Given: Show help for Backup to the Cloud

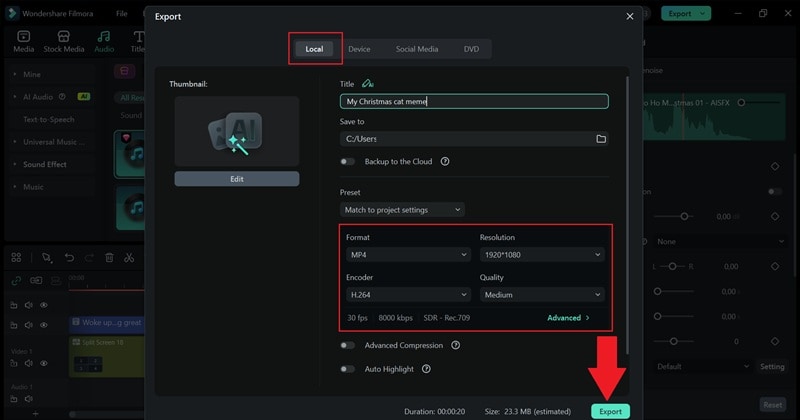Looking at the screenshot, I should point(445,161).
